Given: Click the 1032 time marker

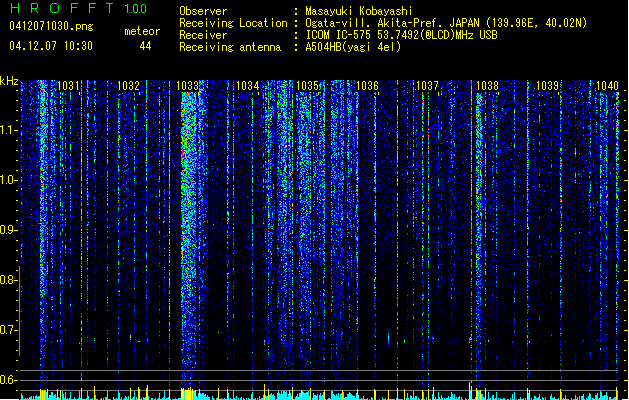Looking at the screenshot, I should click(x=128, y=86).
